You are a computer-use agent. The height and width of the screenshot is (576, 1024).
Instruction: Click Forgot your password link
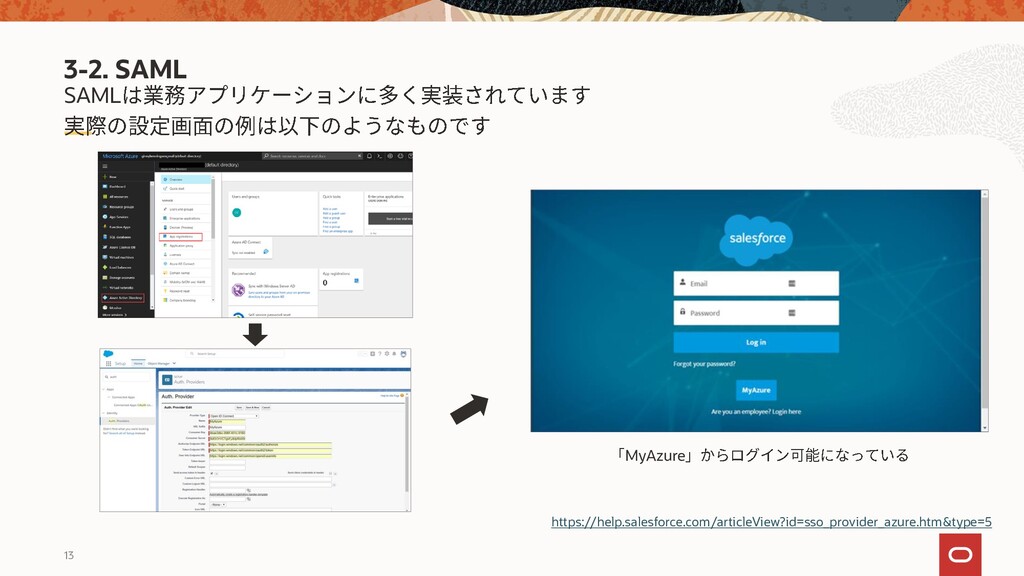(x=705, y=364)
